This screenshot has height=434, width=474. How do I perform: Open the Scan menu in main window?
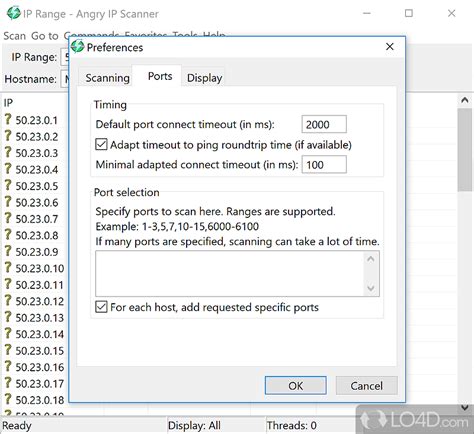[x=15, y=36]
